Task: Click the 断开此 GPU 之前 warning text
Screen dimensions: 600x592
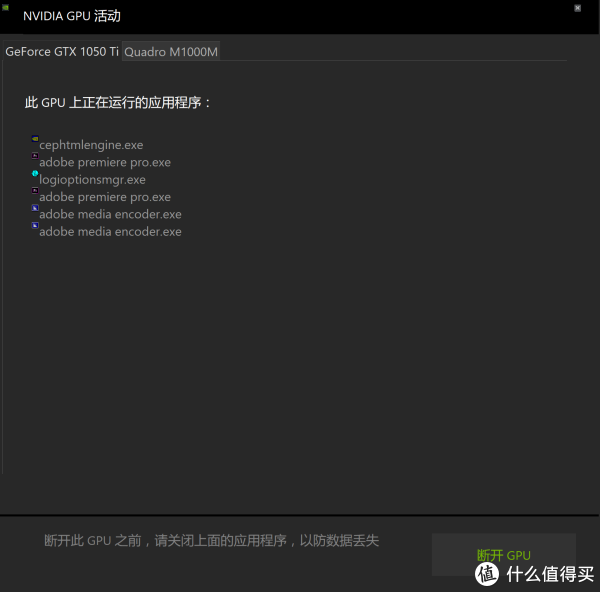Action: pos(211,540)
